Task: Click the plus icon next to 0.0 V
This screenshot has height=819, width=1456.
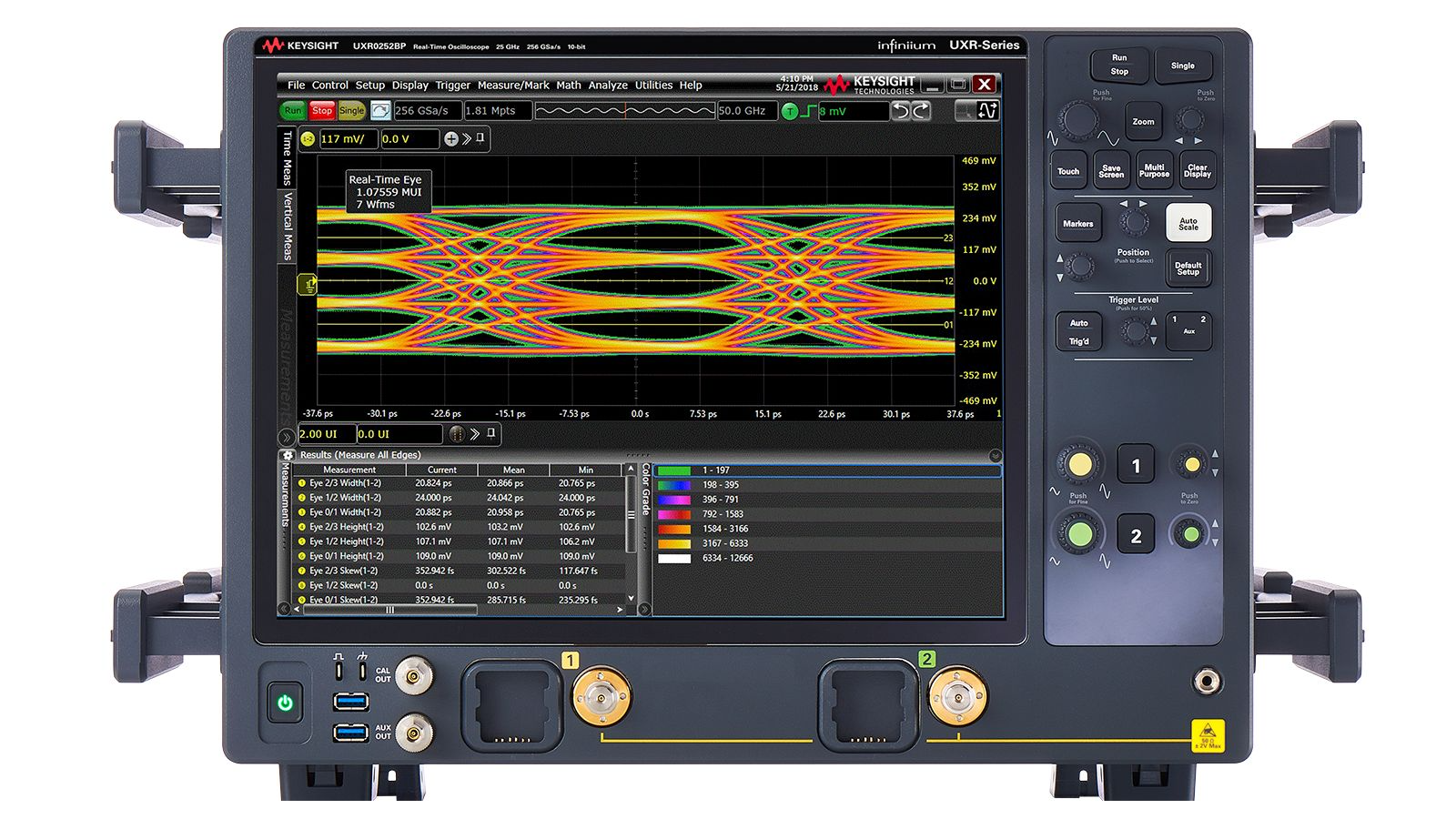Action: 450,139
